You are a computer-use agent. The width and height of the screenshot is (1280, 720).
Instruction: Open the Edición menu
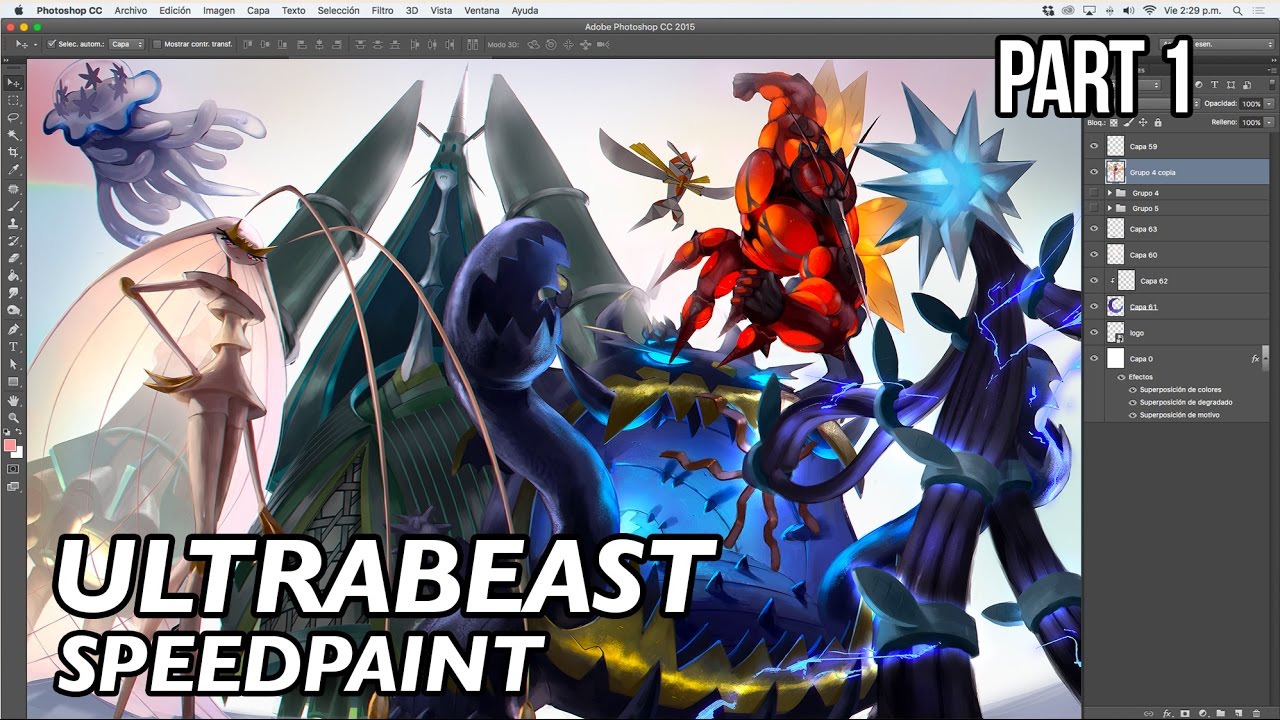tap(175, 10)
